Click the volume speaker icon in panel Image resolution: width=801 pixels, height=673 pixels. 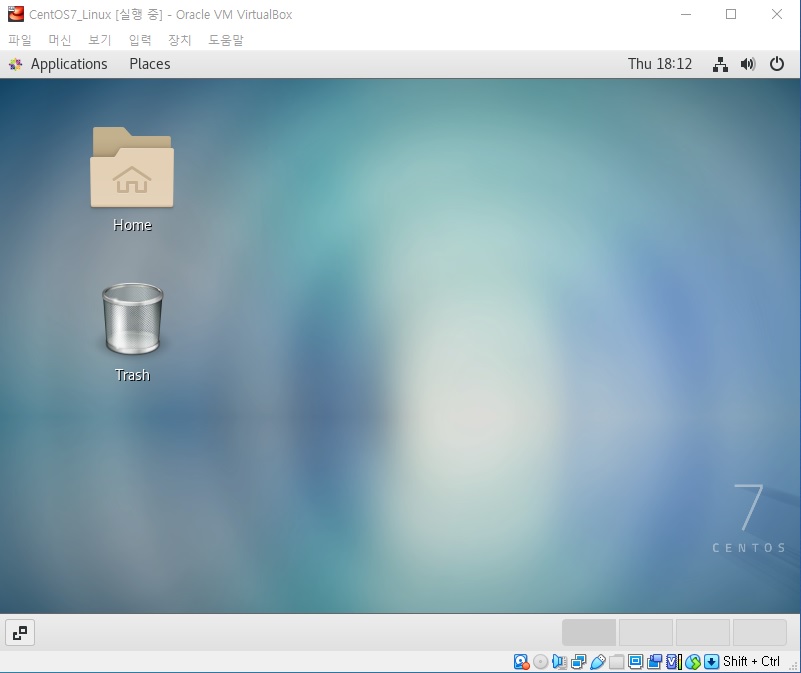748,64
